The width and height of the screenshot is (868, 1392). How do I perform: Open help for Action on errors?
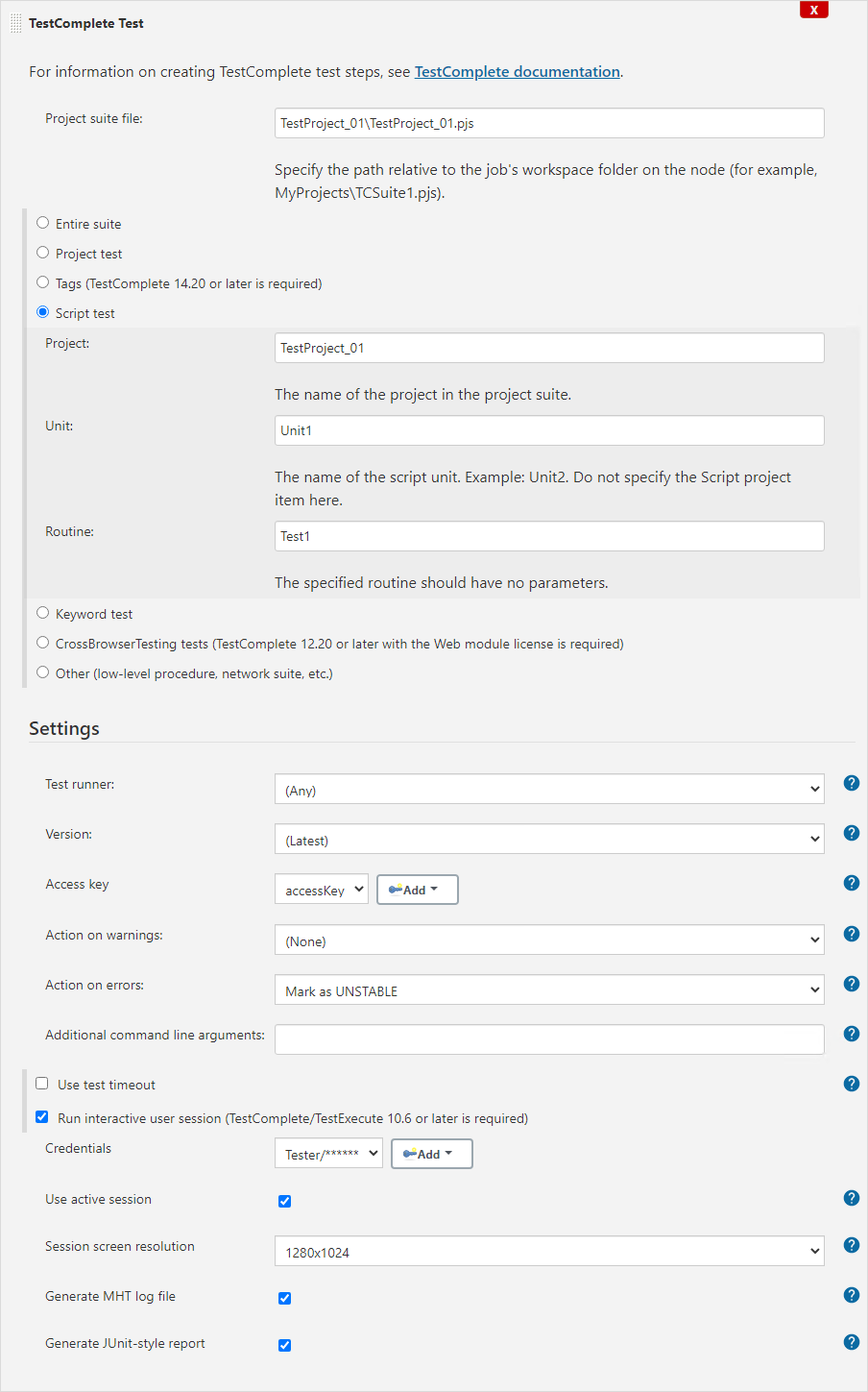click(x=851, y=984)
